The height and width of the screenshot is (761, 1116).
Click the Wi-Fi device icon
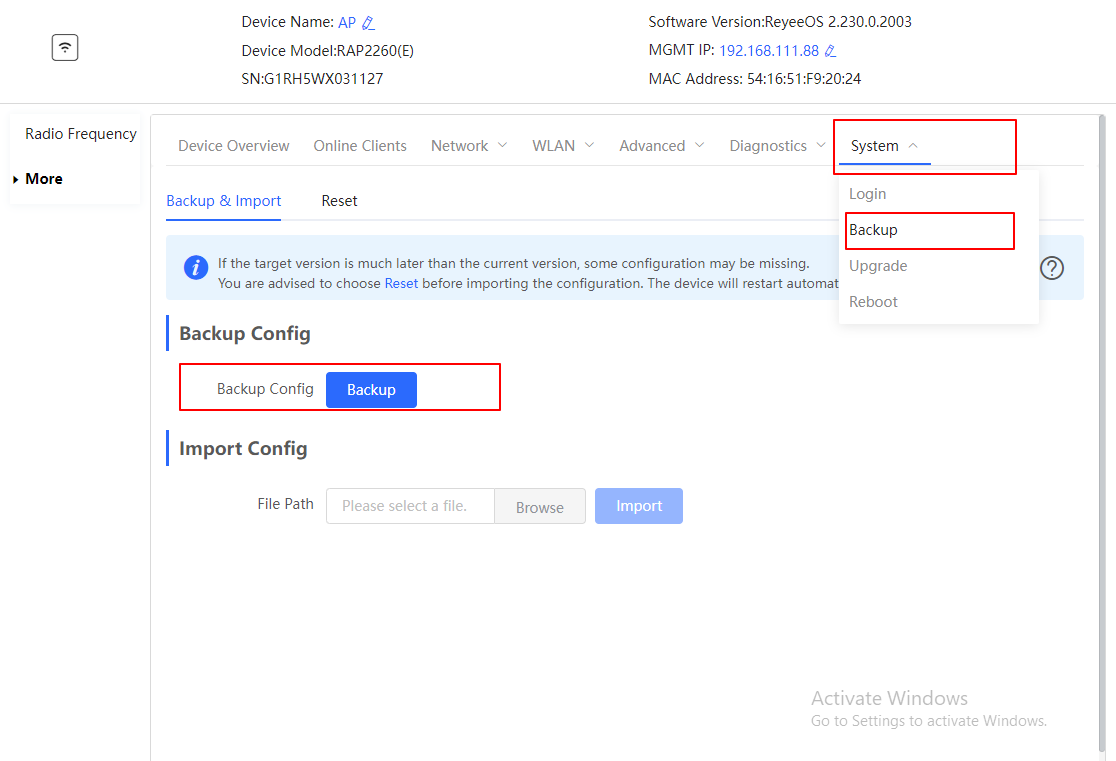(65, 48)
